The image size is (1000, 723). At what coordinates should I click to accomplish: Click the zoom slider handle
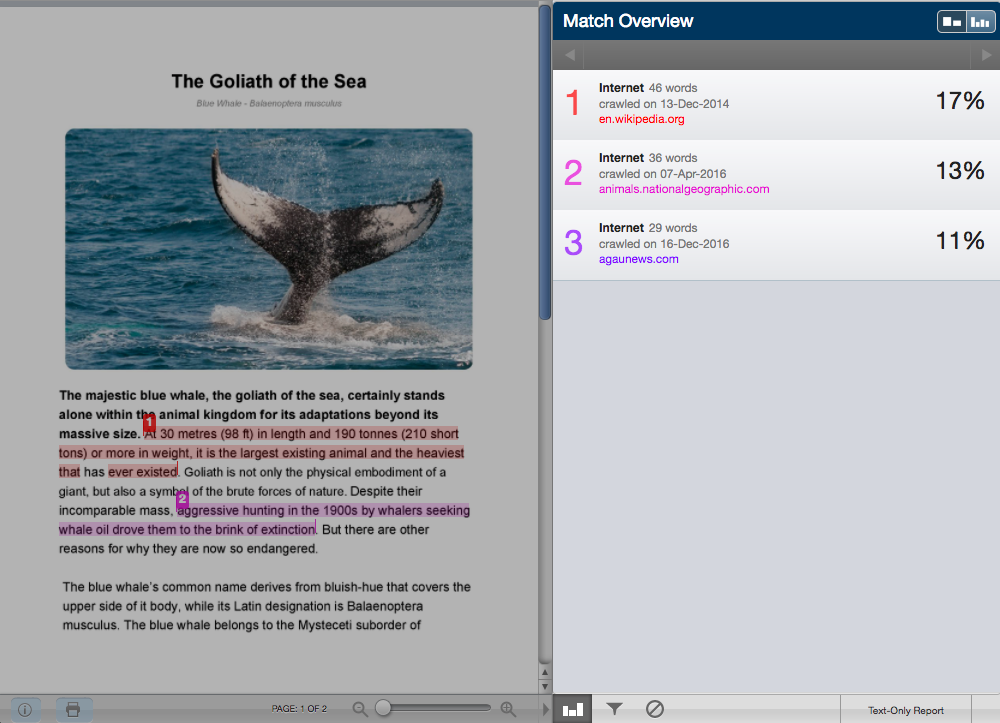383,708
